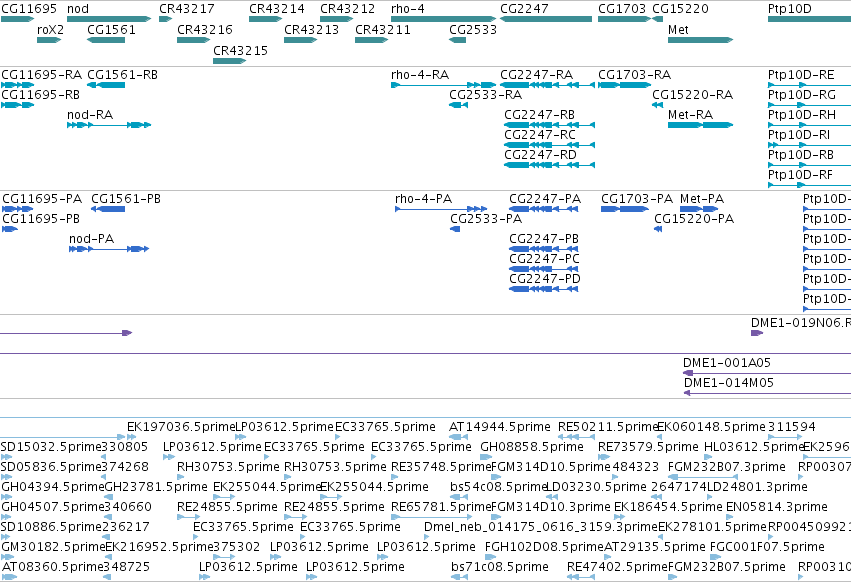Select the CR43217 gene feature
This screenshot has height=582, width=851.
166,19
